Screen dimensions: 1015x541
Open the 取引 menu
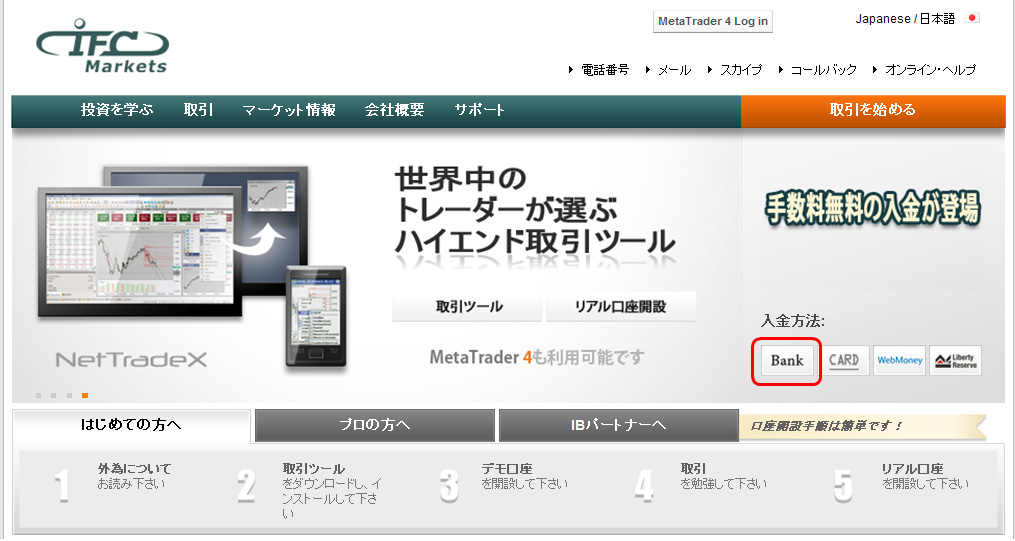coord(198,110)
